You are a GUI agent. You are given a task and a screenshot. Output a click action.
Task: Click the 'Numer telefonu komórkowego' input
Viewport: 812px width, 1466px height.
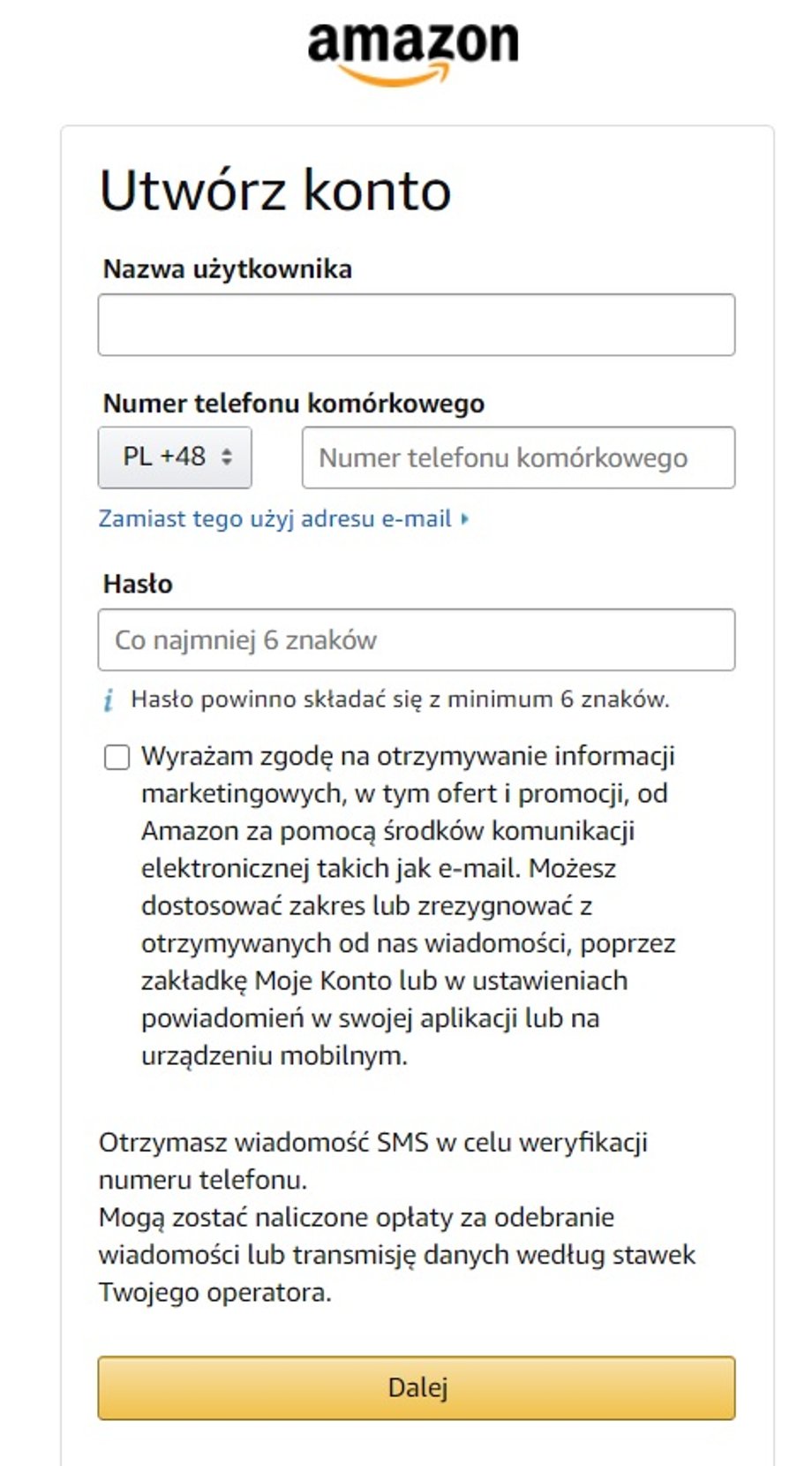click(x=518, y=457)
